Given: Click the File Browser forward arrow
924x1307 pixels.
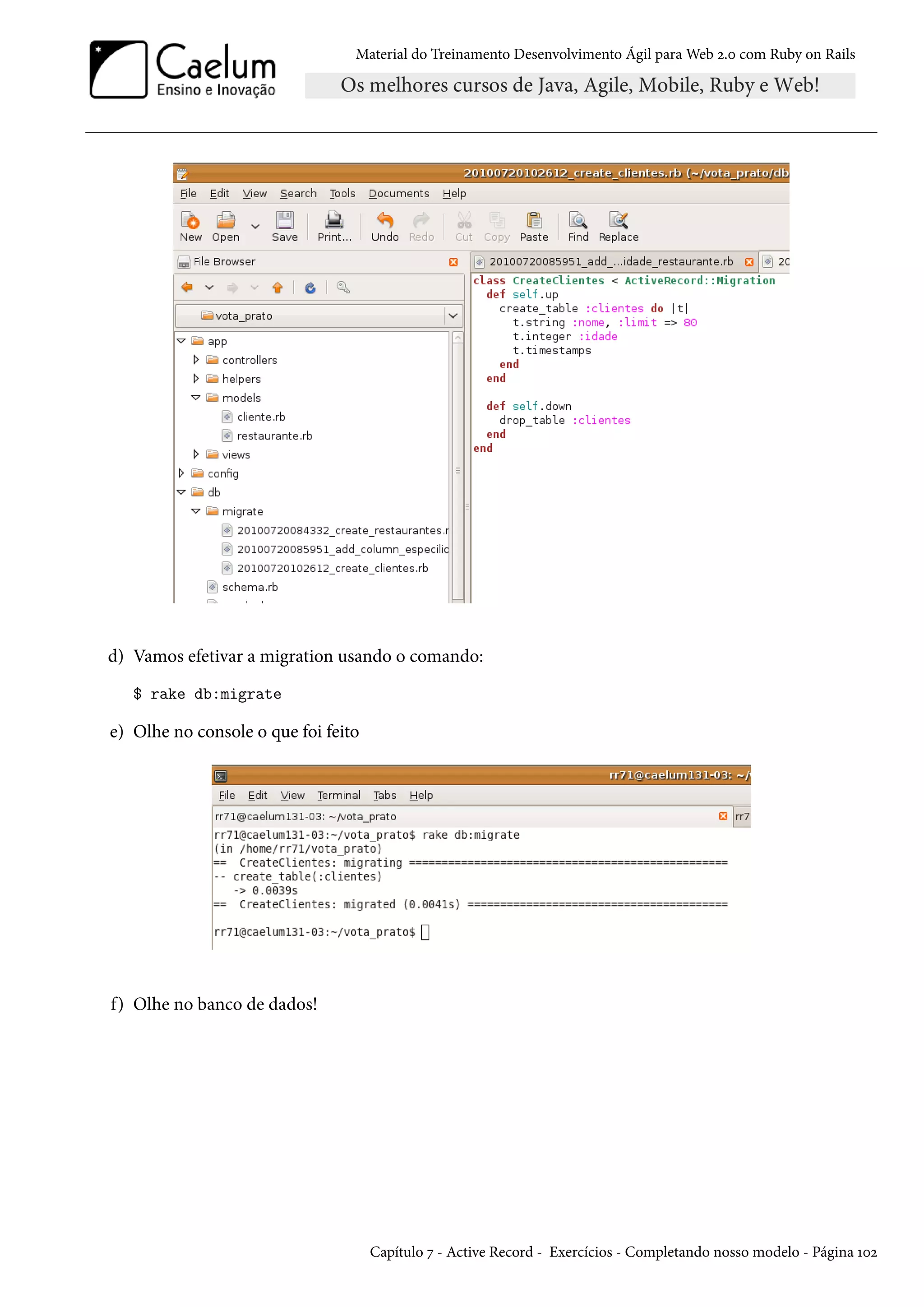Looking at the screenshot, I should [232, 287].
